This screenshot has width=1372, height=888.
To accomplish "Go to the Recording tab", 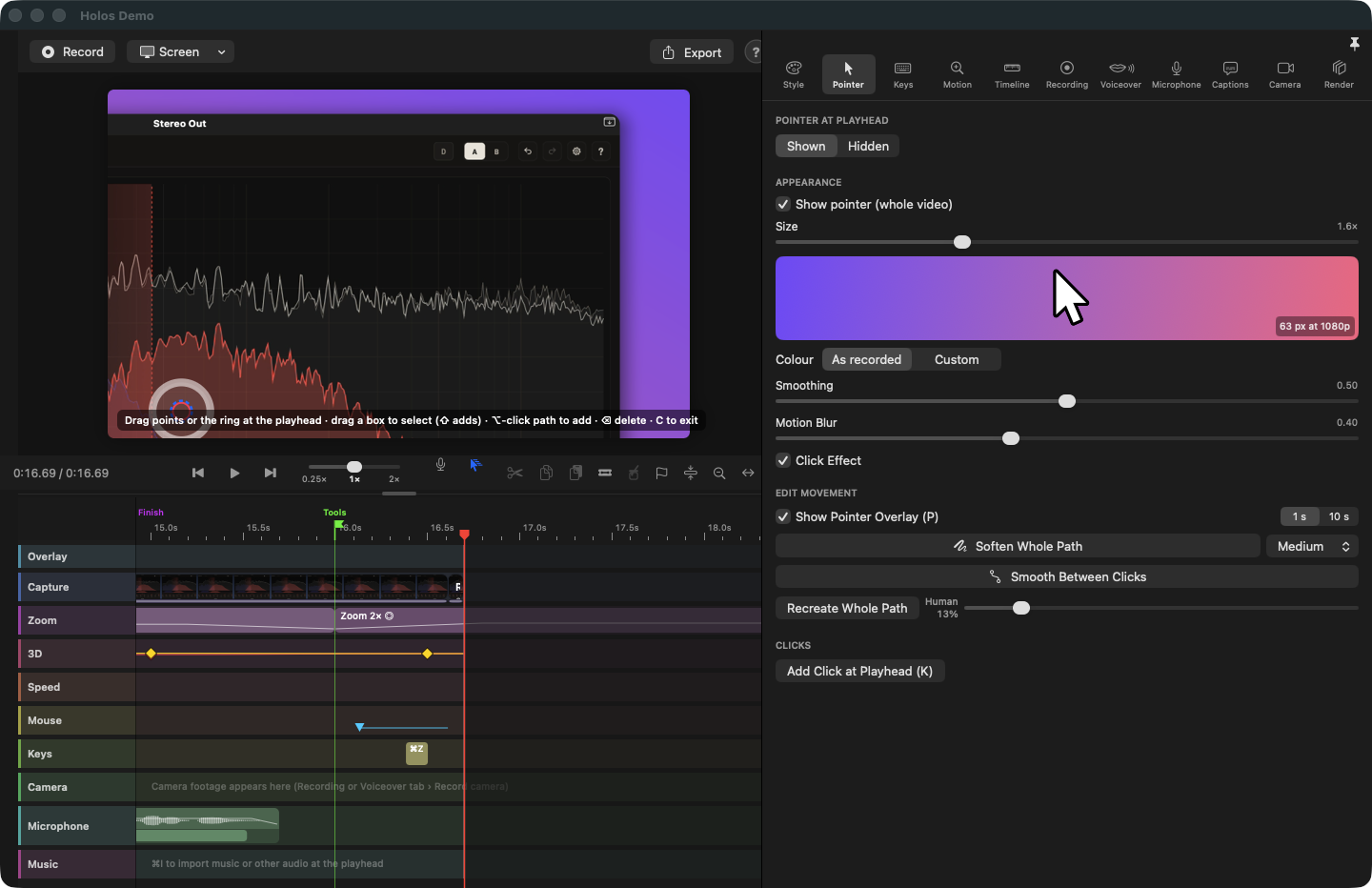I will coord(1066,74).
